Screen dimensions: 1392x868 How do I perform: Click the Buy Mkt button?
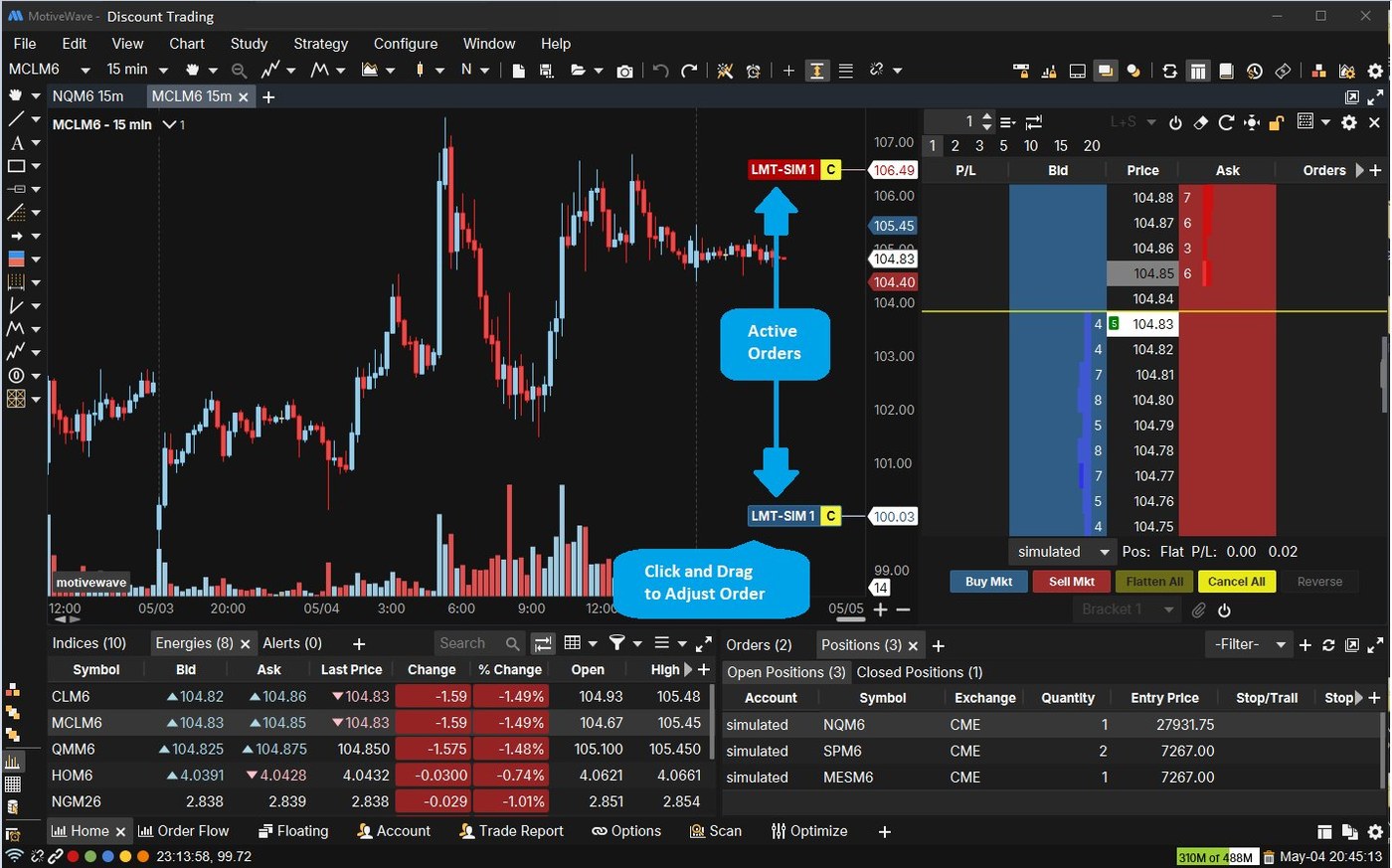[x=988, y=582]
